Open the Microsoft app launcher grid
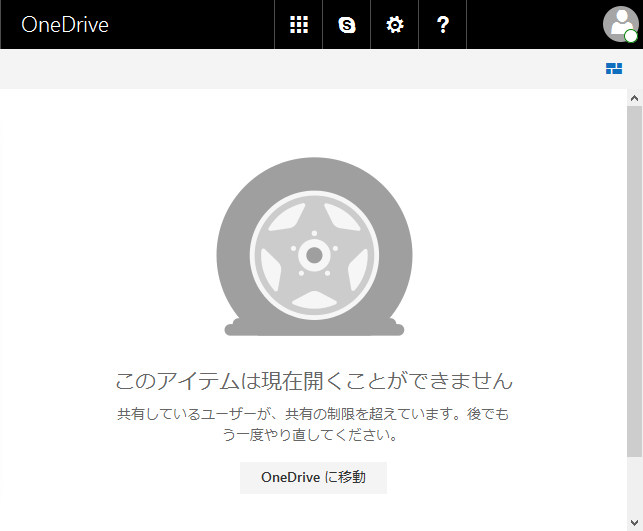This screenshot has width=643, height=531. coord(298,25)
